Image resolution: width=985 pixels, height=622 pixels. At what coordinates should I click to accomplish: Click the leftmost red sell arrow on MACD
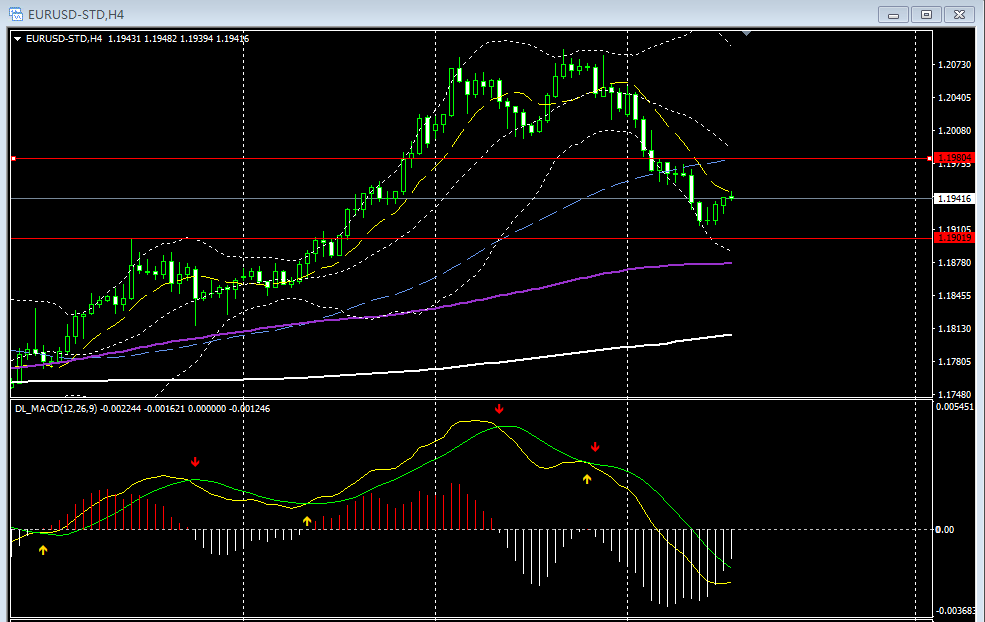[x=196, y=461]
